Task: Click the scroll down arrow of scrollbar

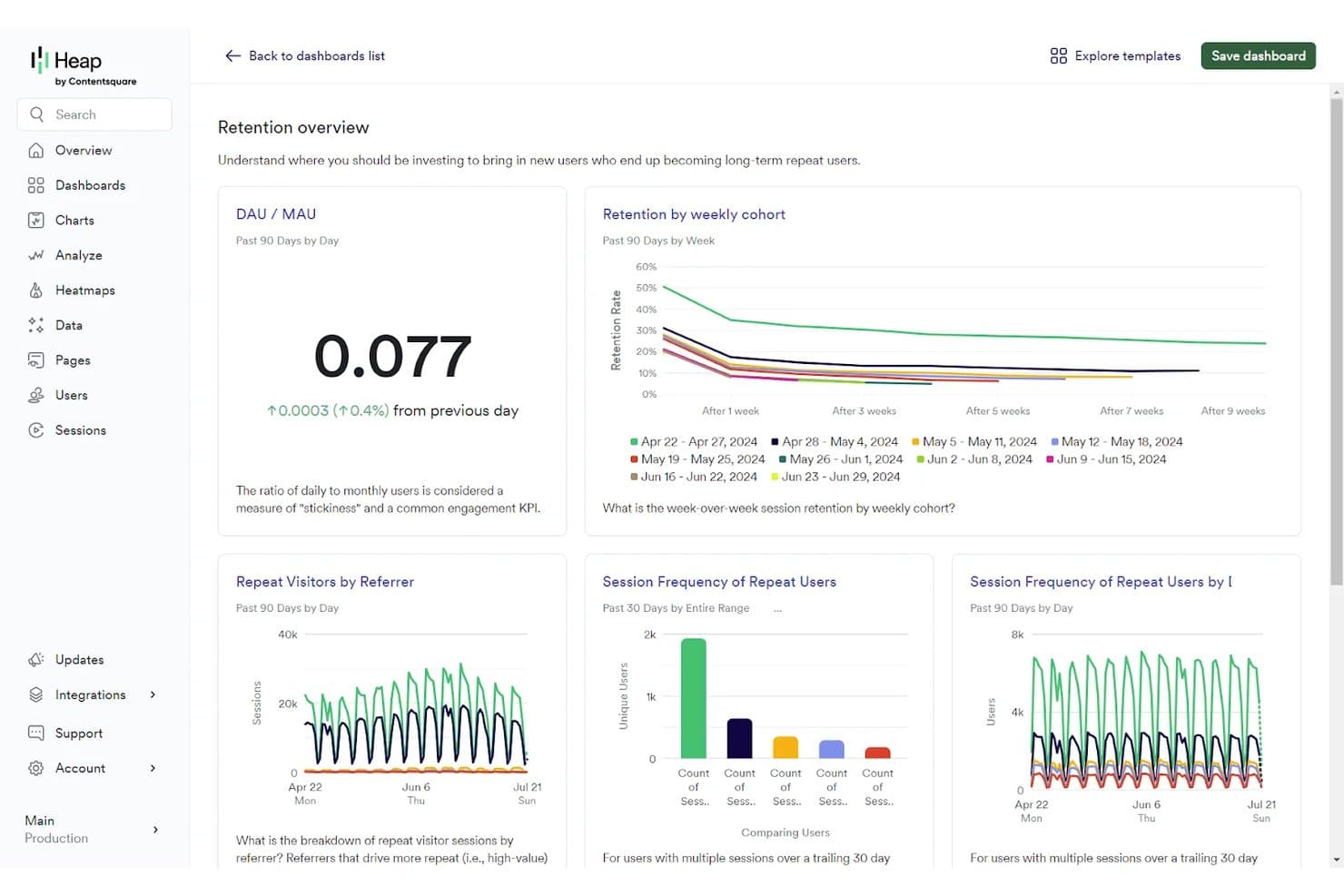Action: 1336,860
